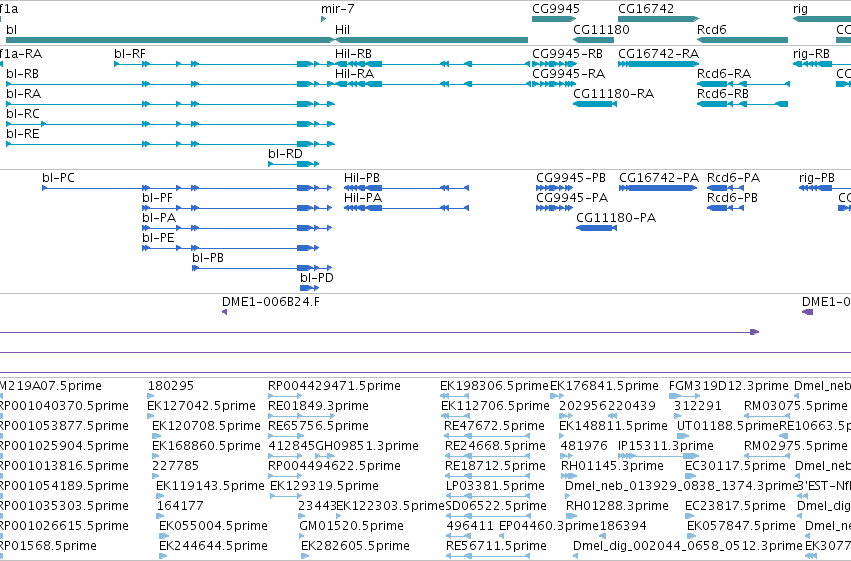Select the CG16742 gene arrow
The height and width of the screenshot is (561, 851).
click(x=658, y=19)
